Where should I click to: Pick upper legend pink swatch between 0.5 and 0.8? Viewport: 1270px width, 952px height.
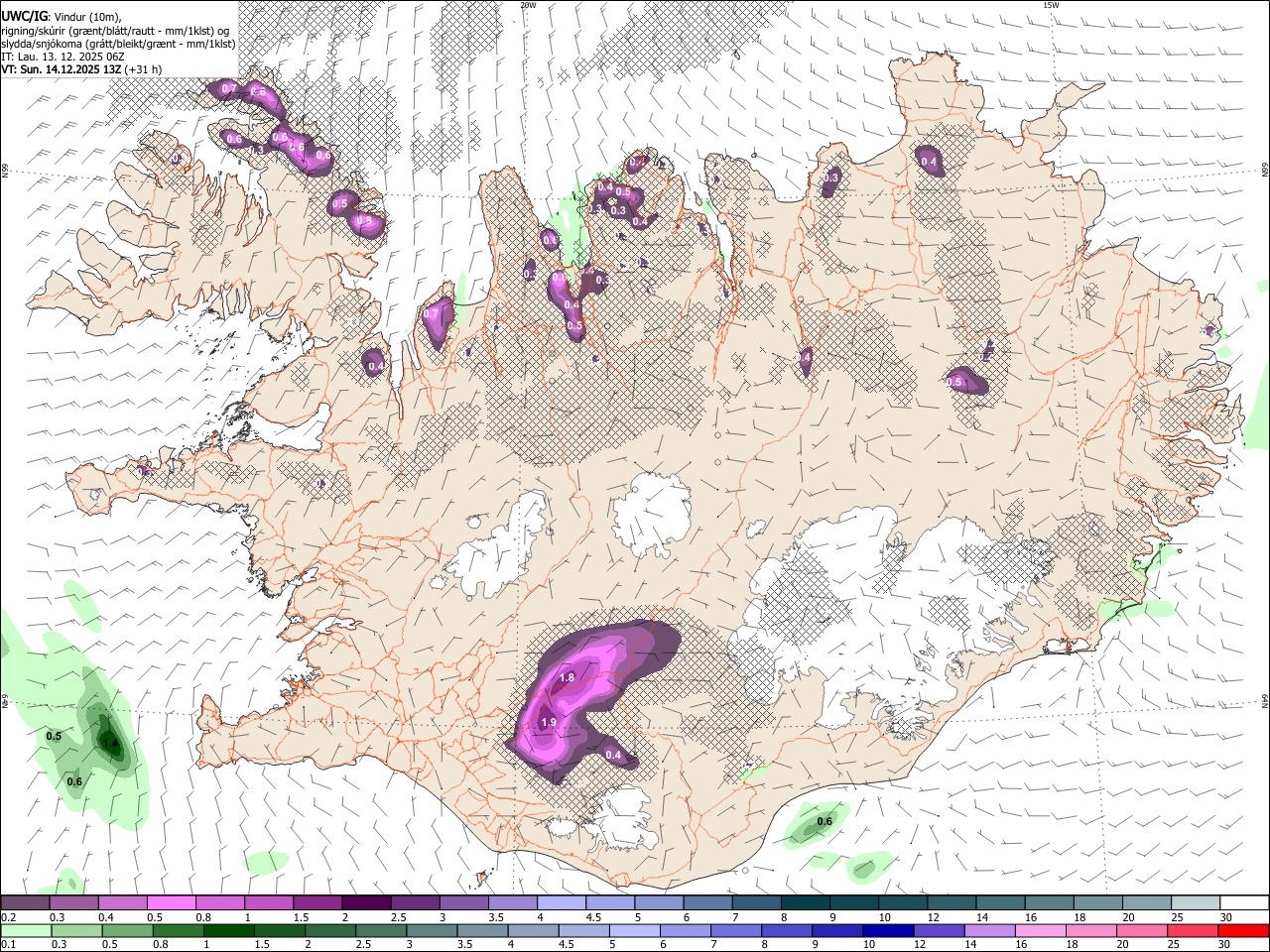point(171,902)
